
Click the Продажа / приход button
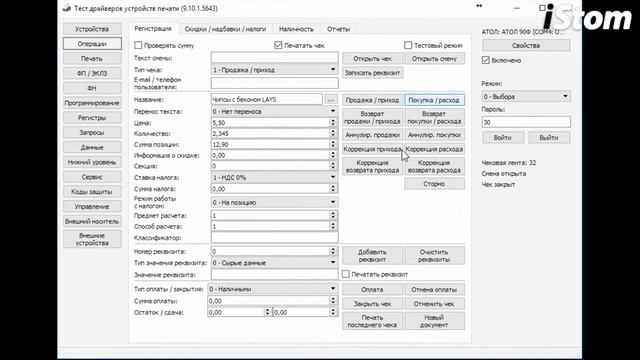(372, 100)
